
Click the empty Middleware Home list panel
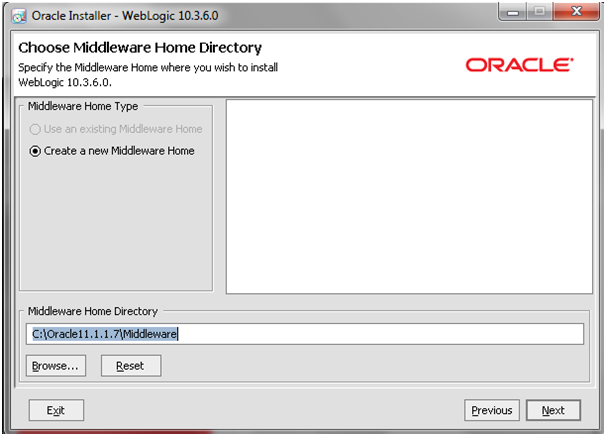pos(409,196)
